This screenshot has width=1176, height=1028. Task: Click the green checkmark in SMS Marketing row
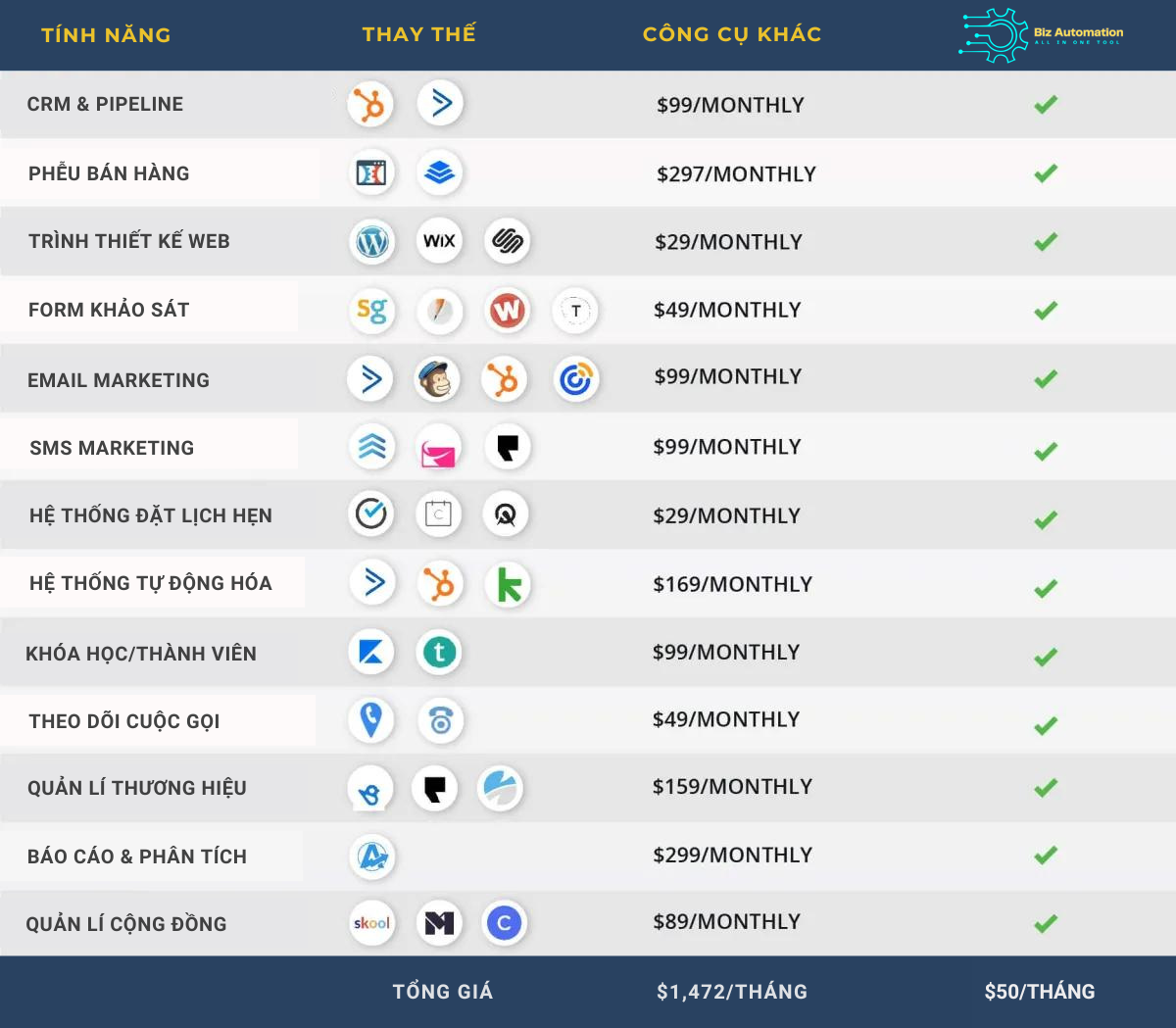[x=1046, y=451]
